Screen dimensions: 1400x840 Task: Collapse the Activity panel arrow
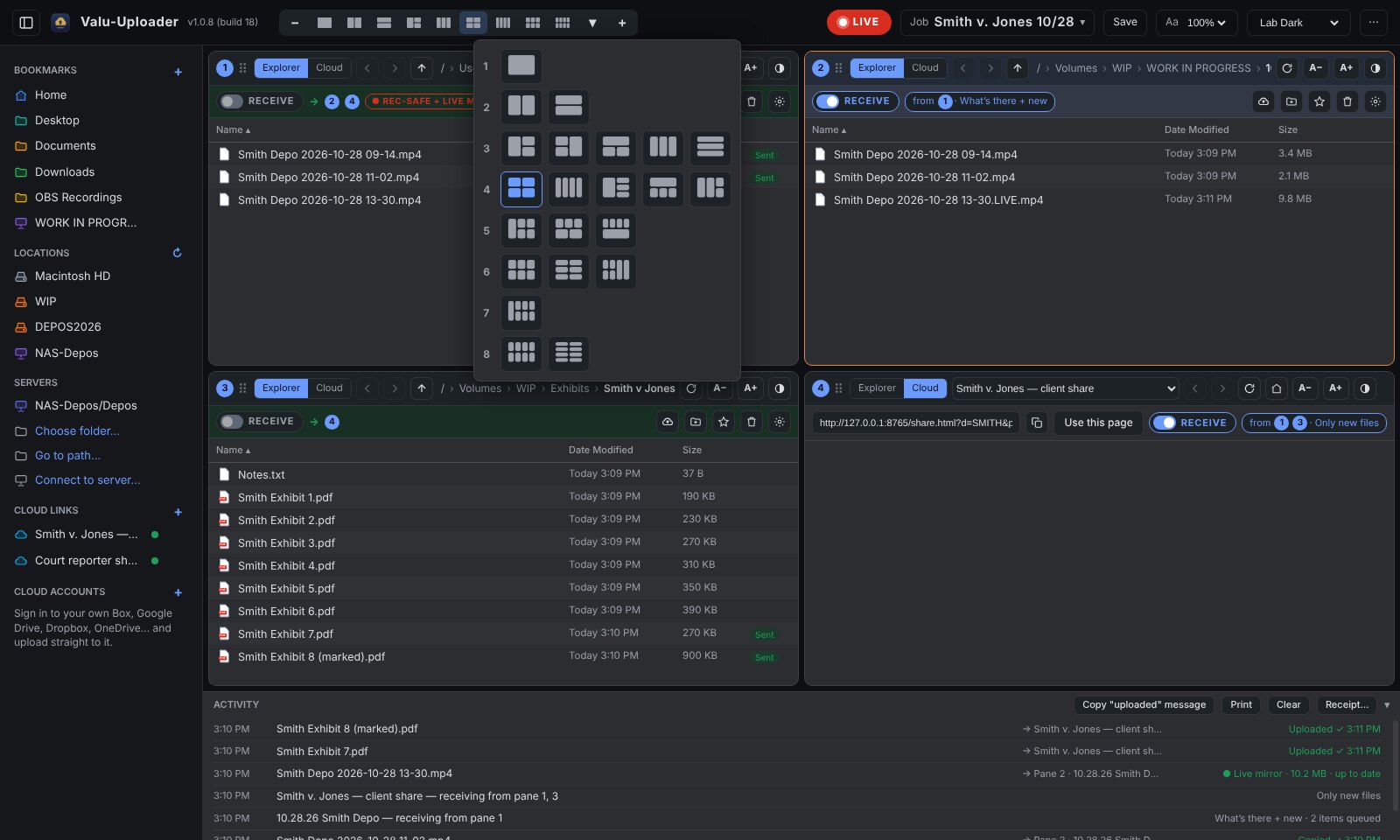tap(1387, 705)
